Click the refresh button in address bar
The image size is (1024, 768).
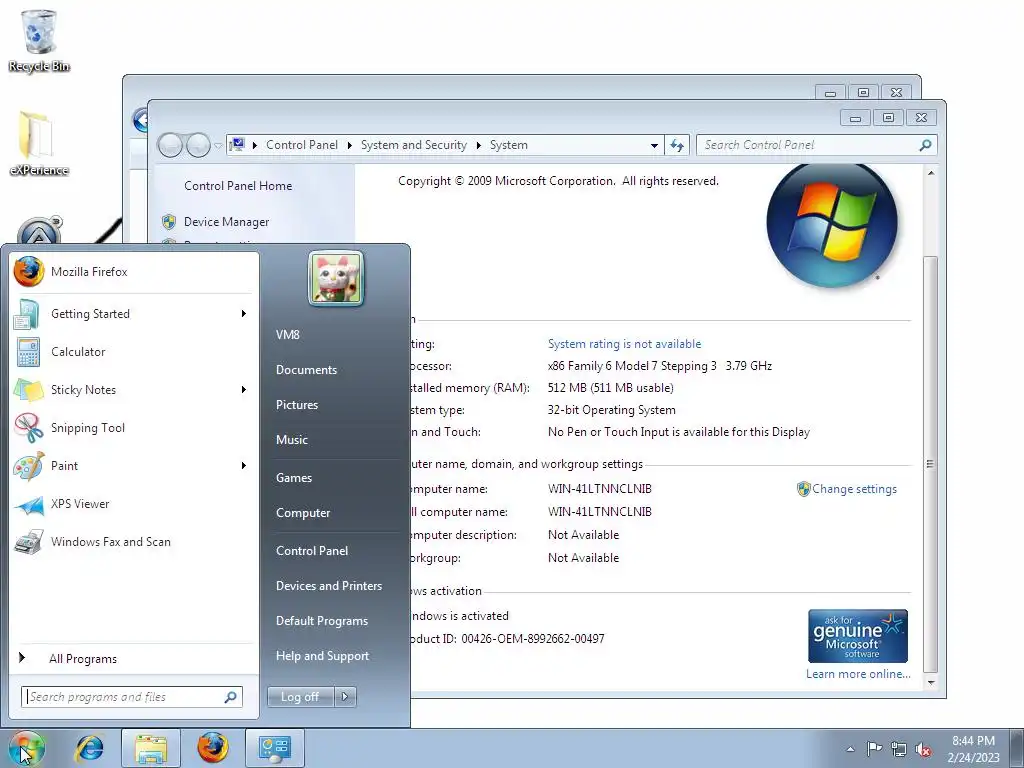coord(677,146)
